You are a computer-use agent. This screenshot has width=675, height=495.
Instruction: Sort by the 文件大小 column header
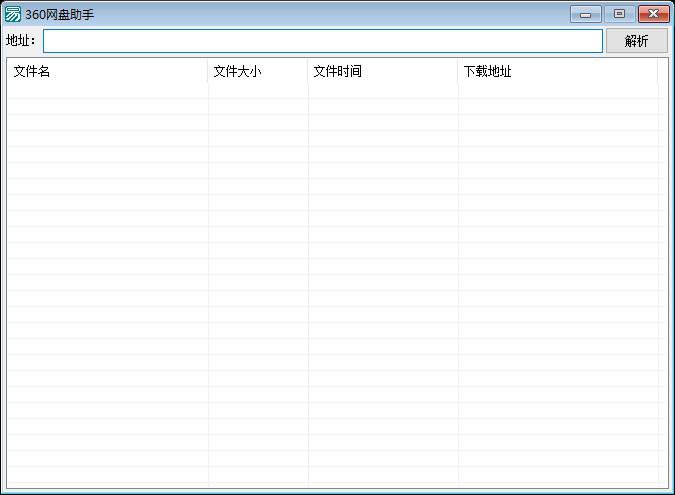(x=257, y=72)
